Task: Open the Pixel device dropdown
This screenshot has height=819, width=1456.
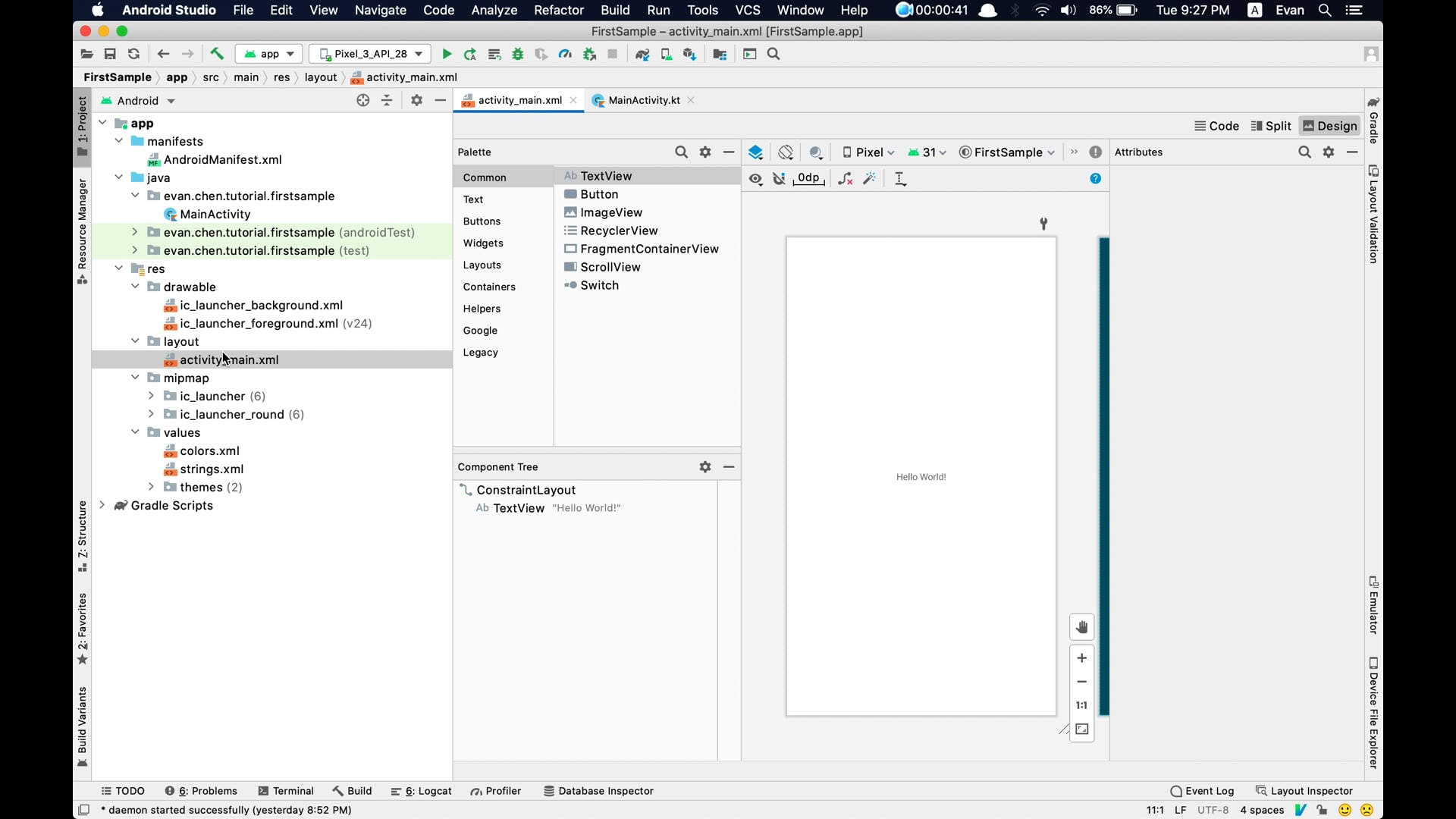Action: click(868, 152)
